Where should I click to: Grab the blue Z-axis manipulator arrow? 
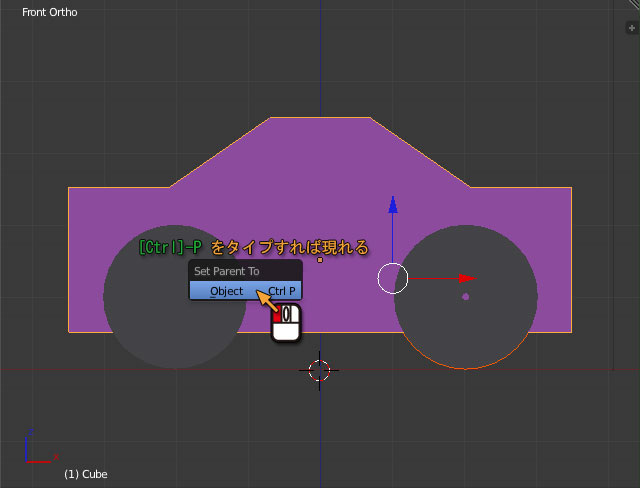click(393, 206)
